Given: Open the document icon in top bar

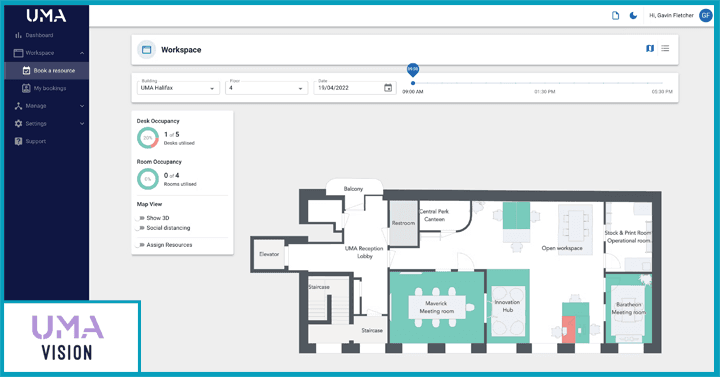Looking at the screenshot, I should pyautogui.click(x=615, y=16).
